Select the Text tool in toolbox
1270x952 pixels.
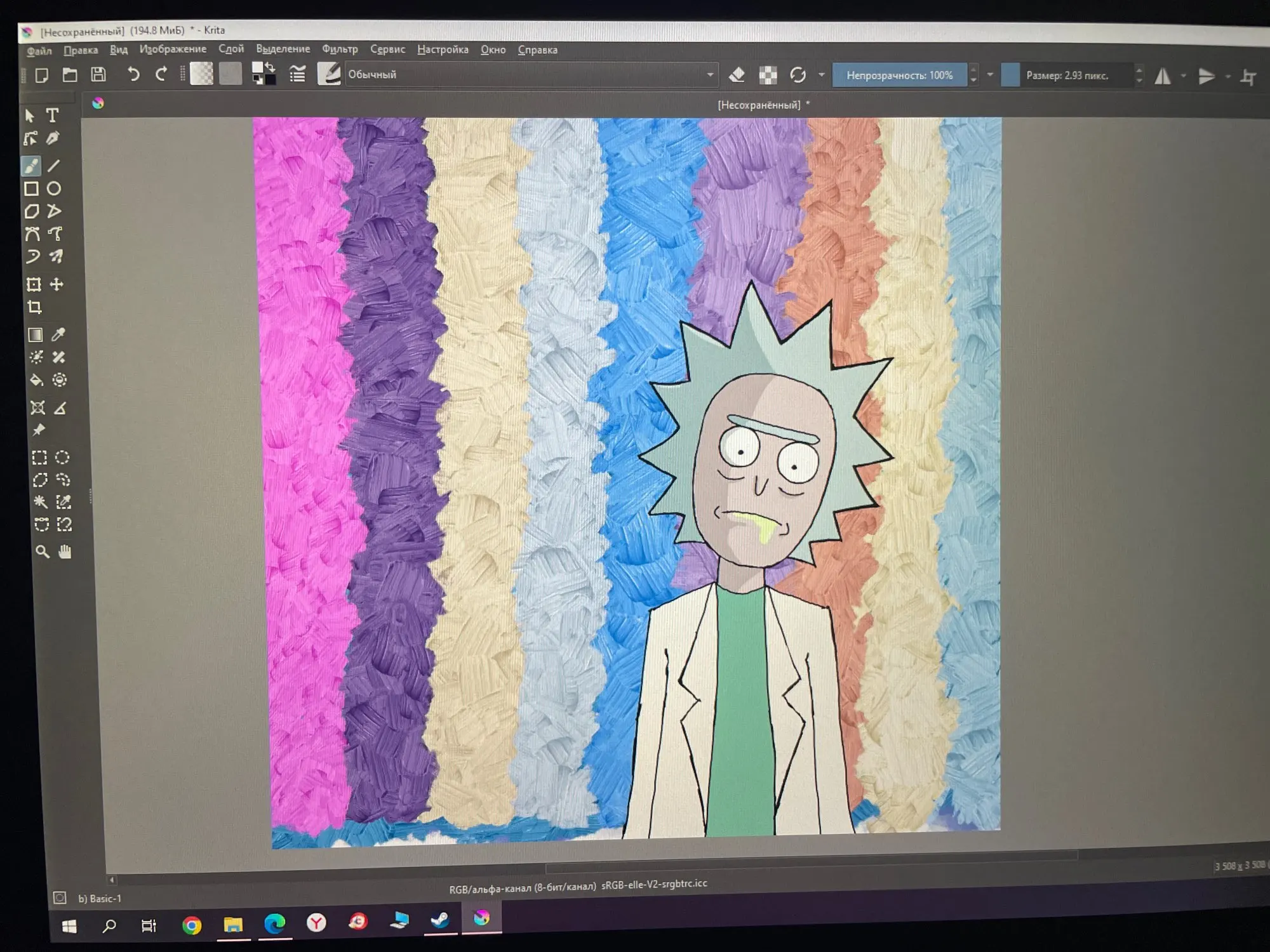pos(53,115)
